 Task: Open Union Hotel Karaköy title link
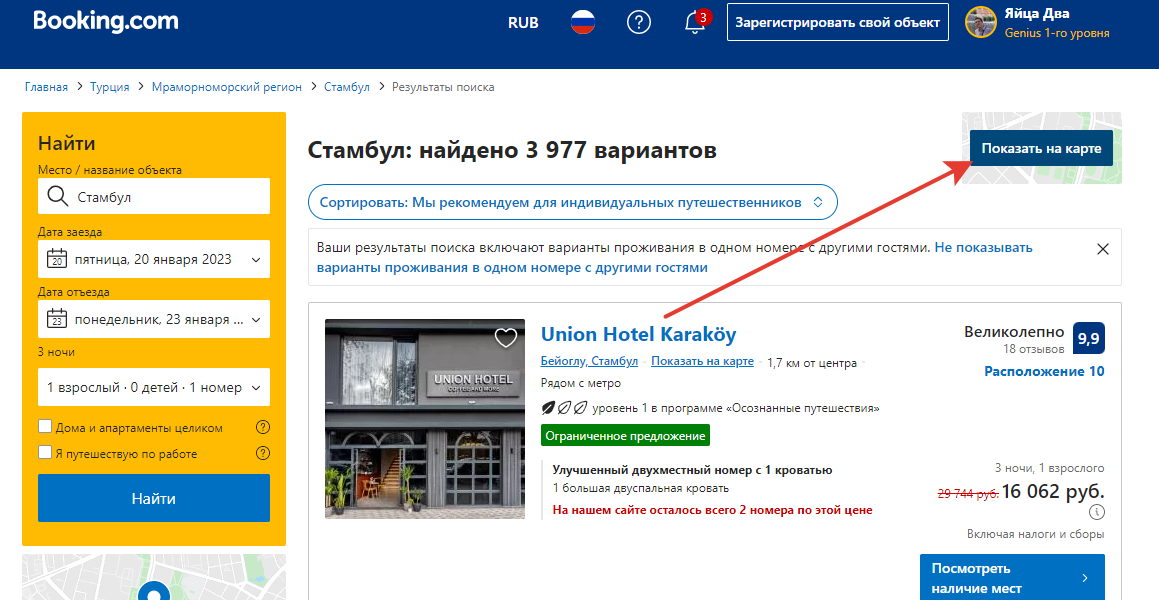pyautogui.click(x=639, y=335)
